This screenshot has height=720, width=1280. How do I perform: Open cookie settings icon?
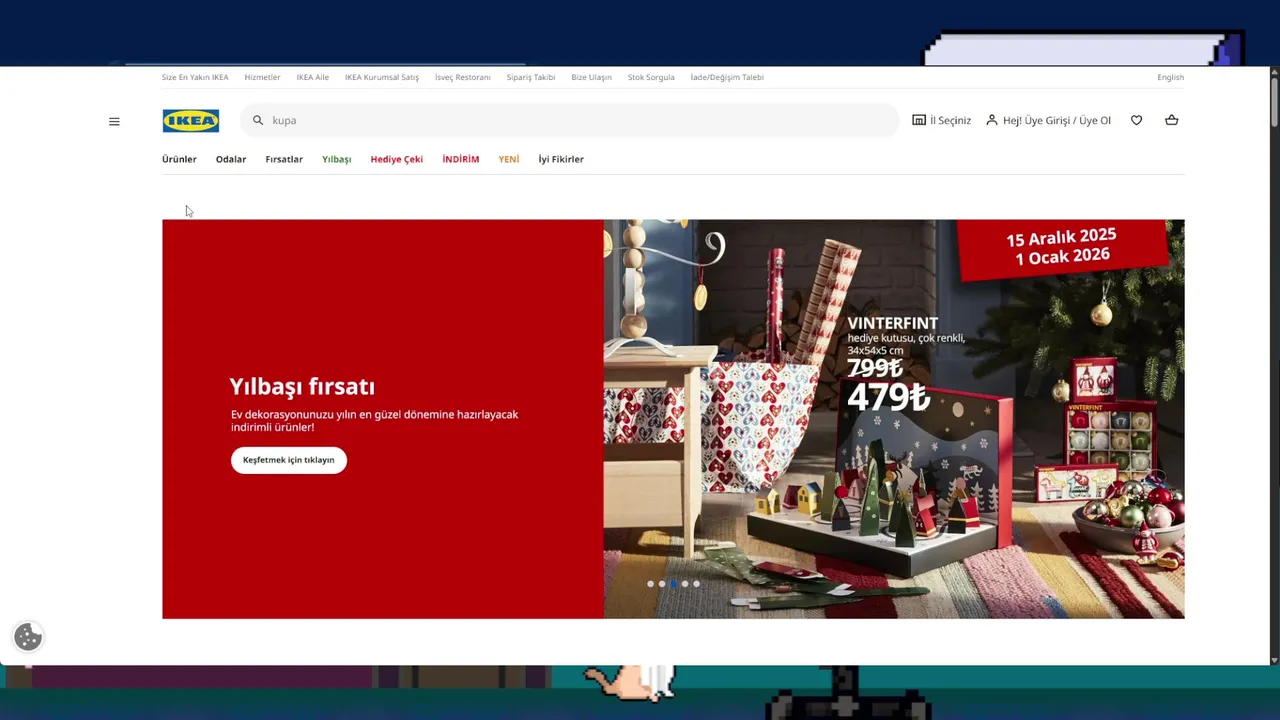coord(28,637)
